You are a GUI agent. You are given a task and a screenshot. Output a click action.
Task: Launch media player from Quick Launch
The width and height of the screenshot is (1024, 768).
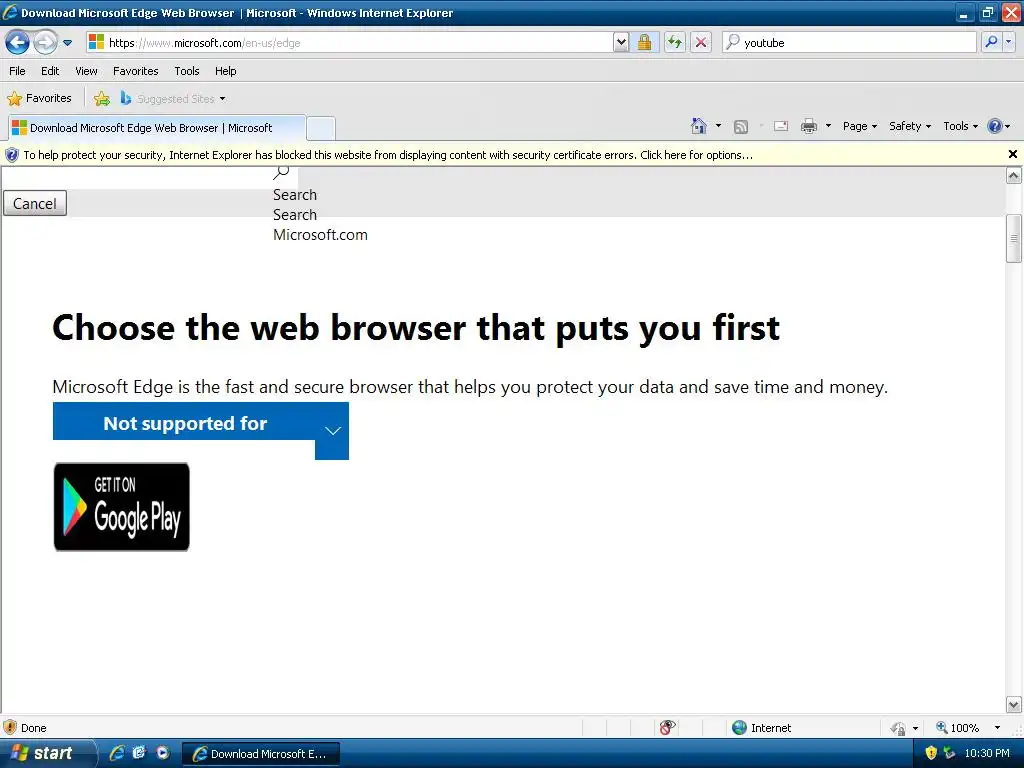(163, 753)
